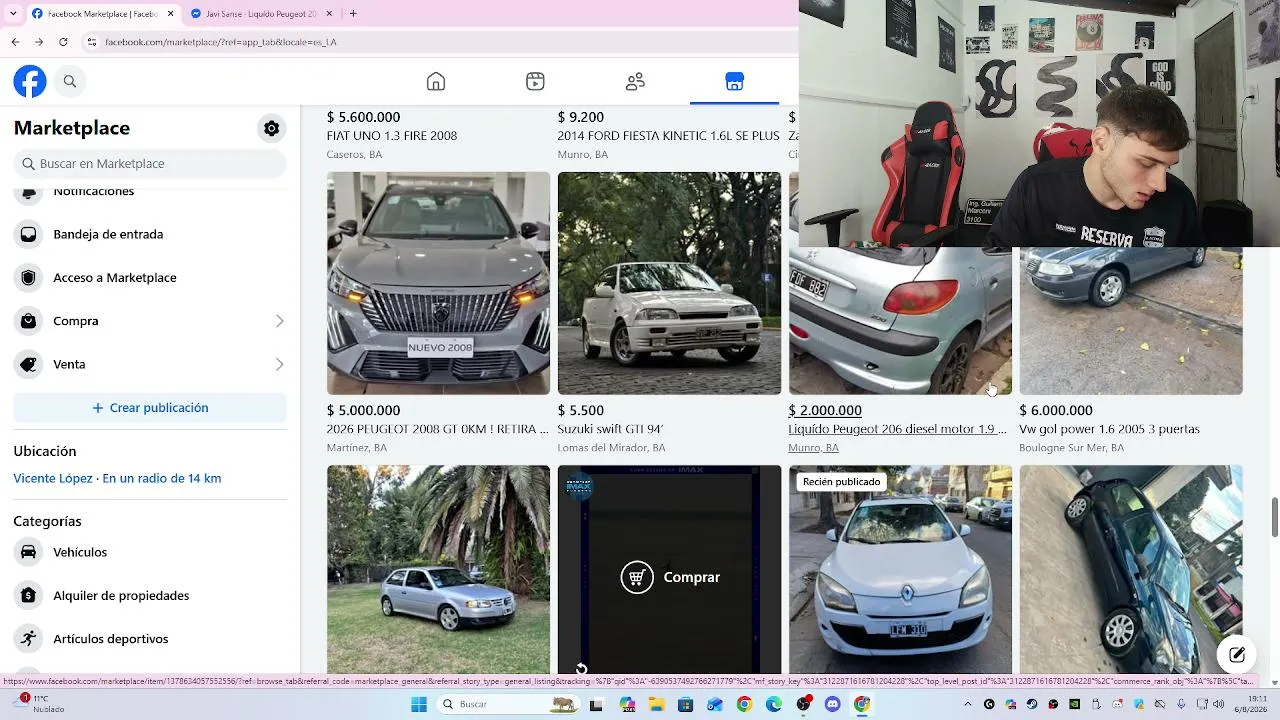Open the Nuevo 2008 Peugeot listing photo

pos(438,283)
